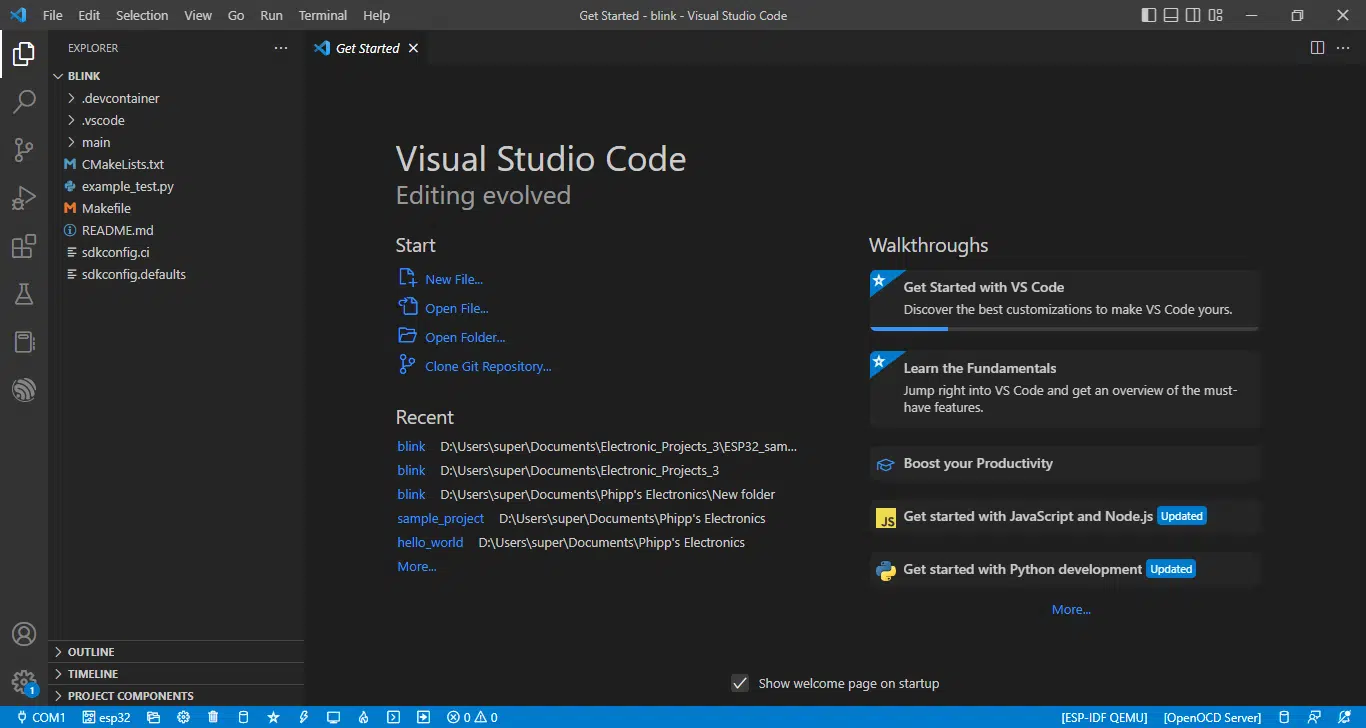
Task: Change the esp32 device target in the status bar
Action: tap(106, 717)
